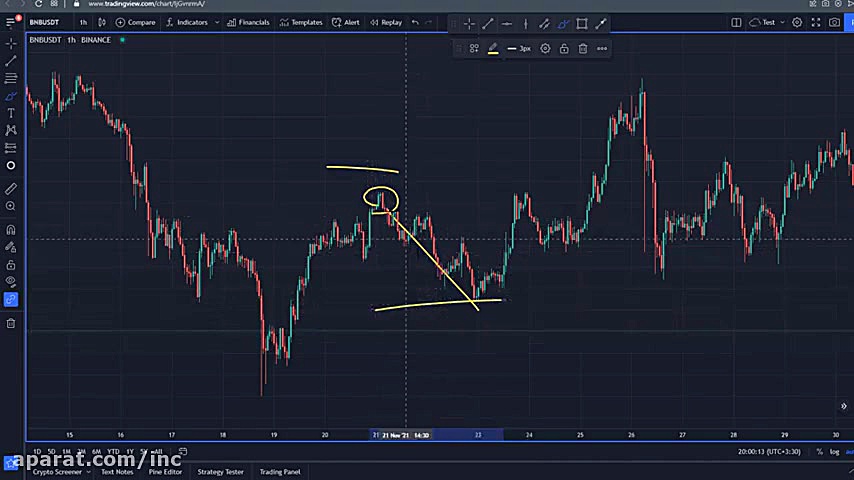Open the Strategy Tester tab
Viewport: 854px width, 480px height.
tap(220, 472)
